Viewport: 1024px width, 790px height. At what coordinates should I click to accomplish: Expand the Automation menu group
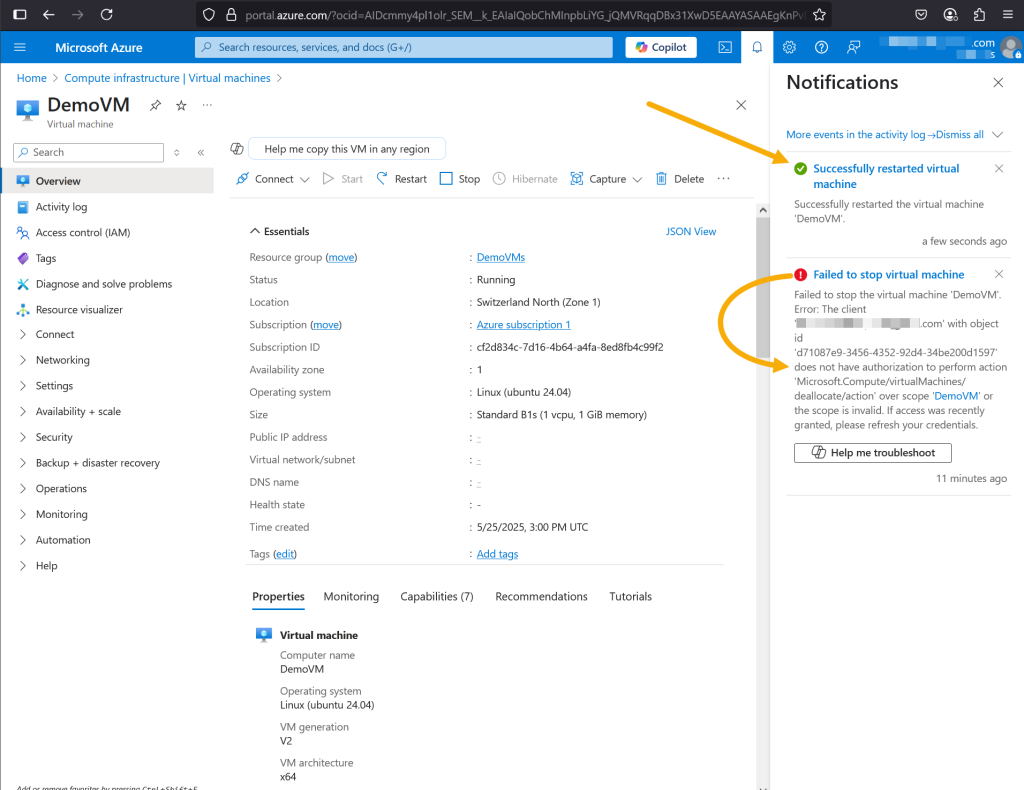pos(23,540)
